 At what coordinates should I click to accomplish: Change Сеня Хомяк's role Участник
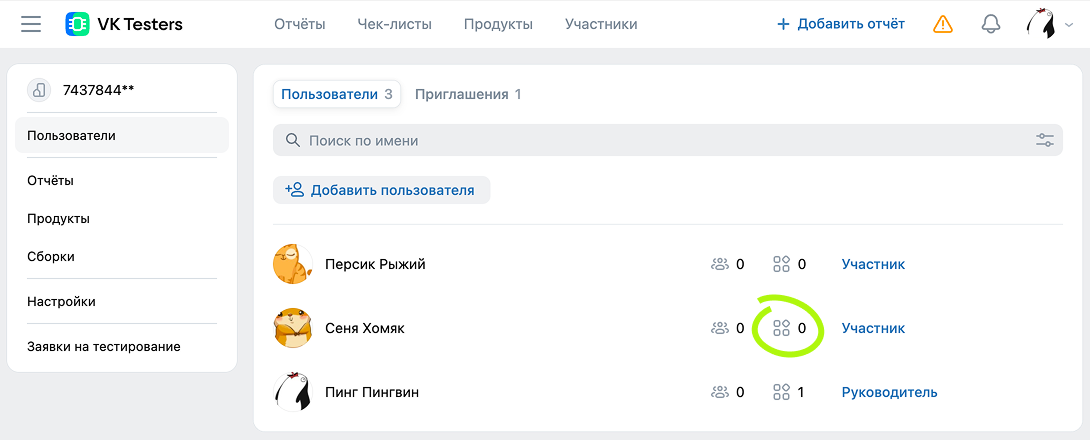click(x=873, y=328)
